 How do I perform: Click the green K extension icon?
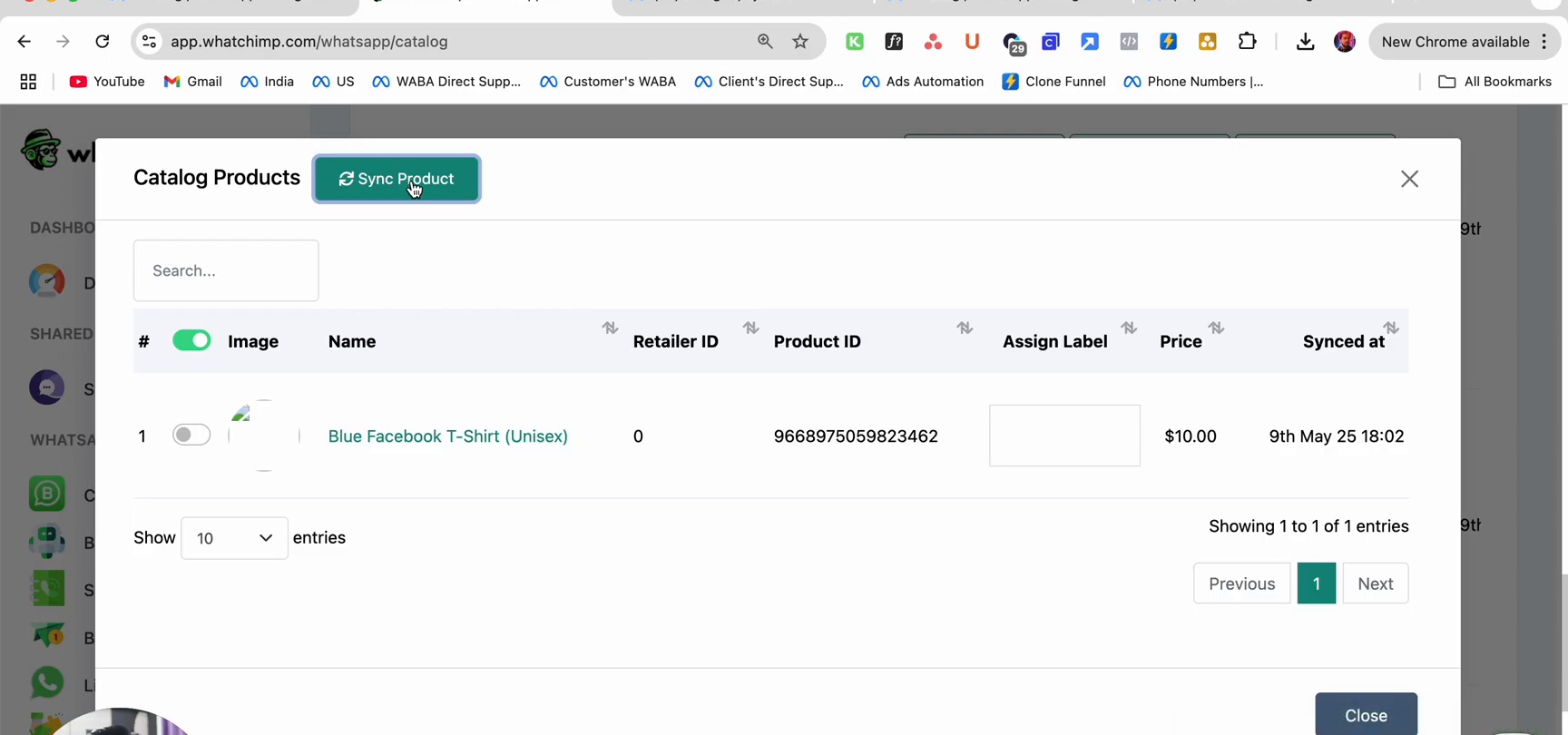pos(855,41)
